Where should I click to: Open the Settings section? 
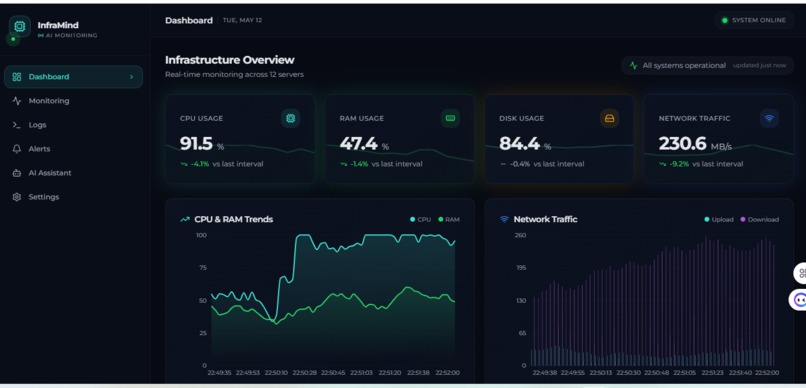point(74,197)
